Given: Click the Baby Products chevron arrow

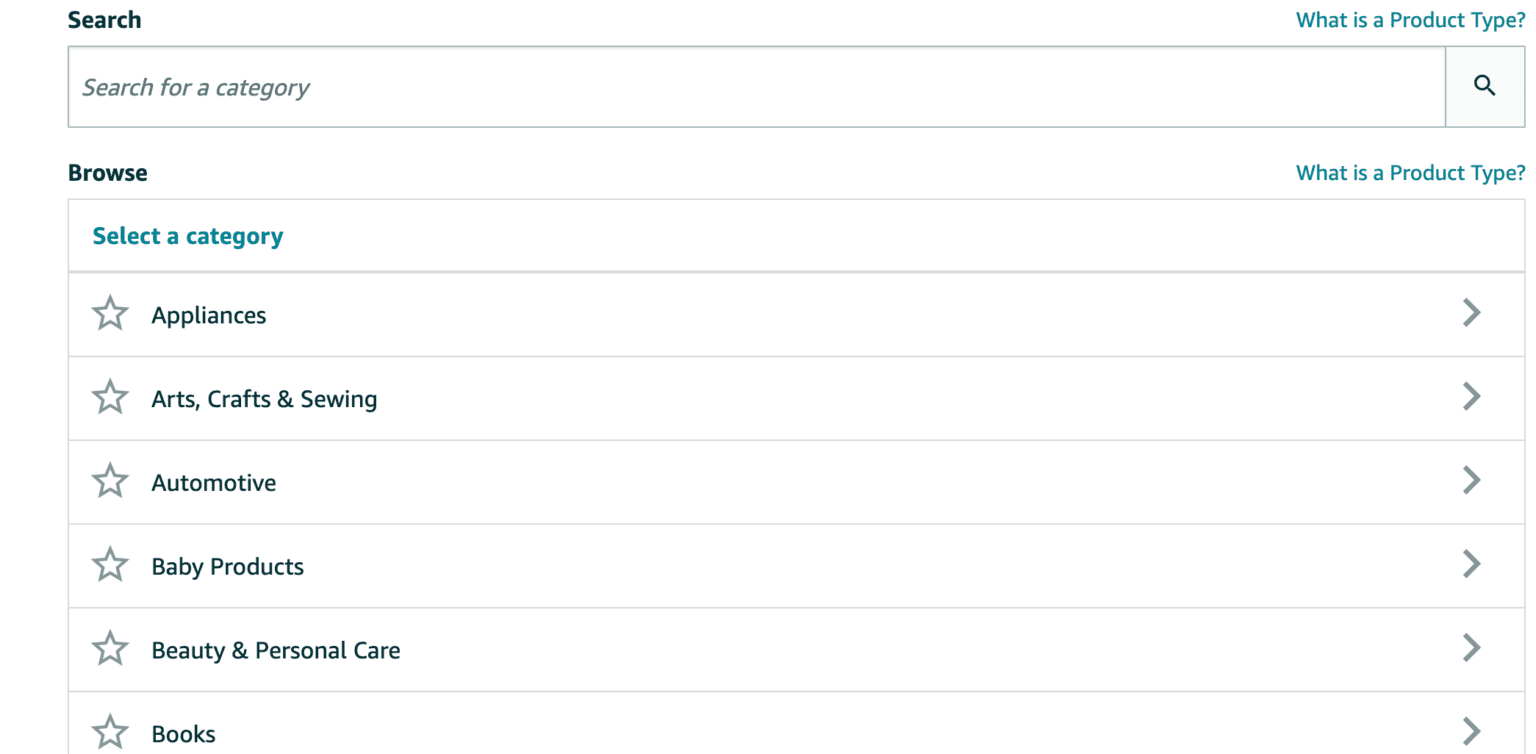Looking at the screenshot, I should [x=1471, y=565].
